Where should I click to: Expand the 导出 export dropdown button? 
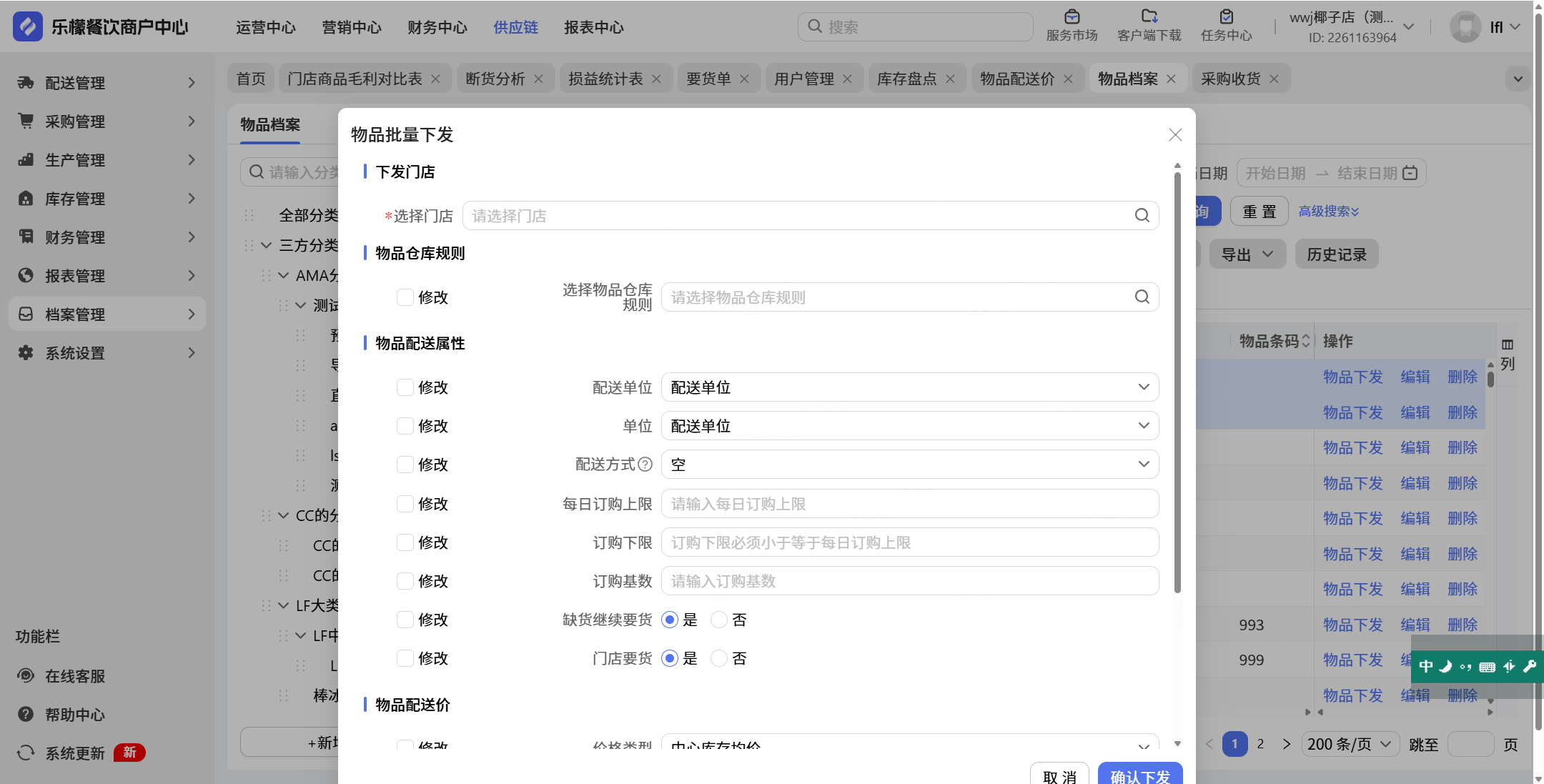click(1247, 254)
